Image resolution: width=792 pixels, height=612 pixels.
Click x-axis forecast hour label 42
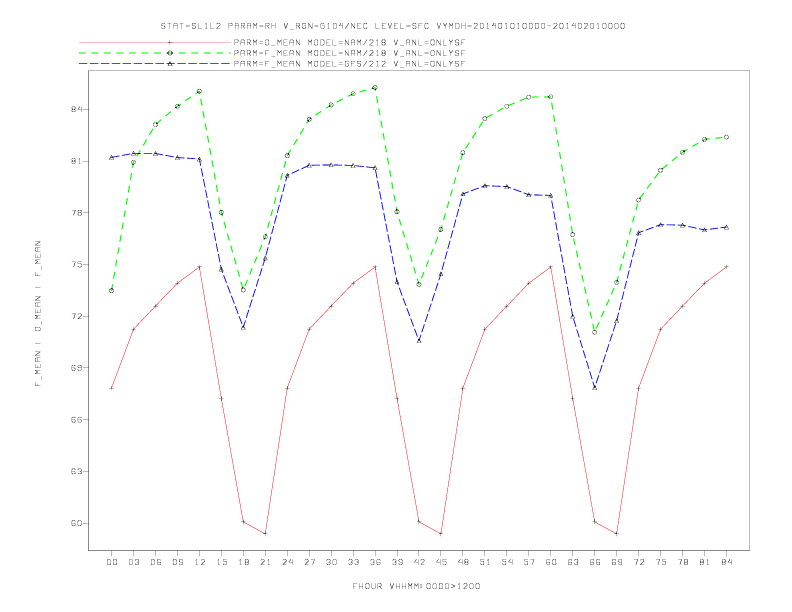pyautogui.click(x=419, y=562)
